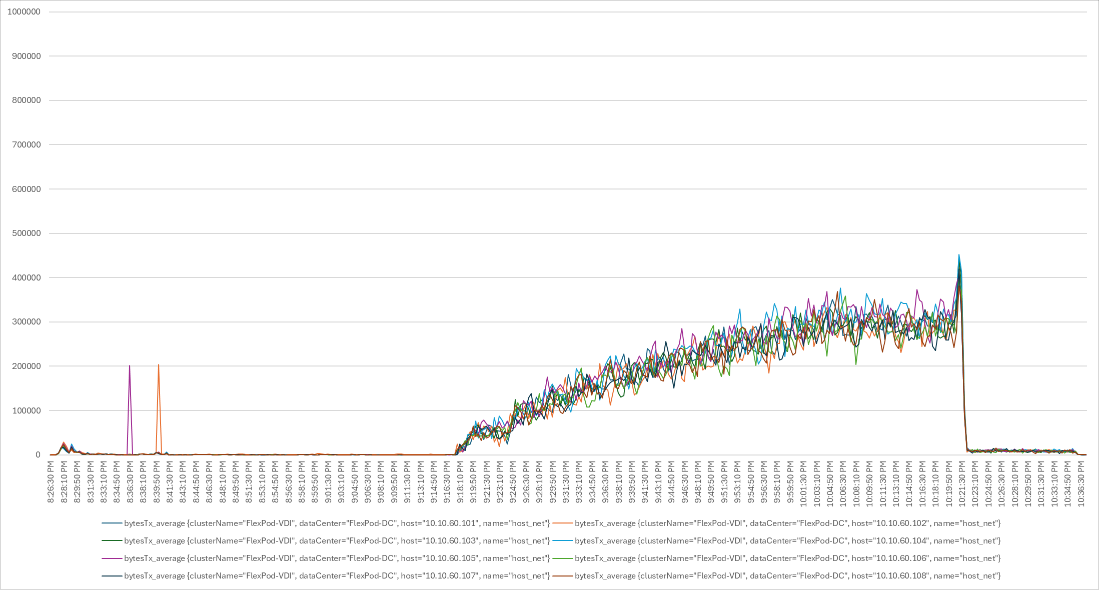Click the 8:46:30 PM x-axis label
The width and height of the screenshot is (1099, 590).
[209, 481]
